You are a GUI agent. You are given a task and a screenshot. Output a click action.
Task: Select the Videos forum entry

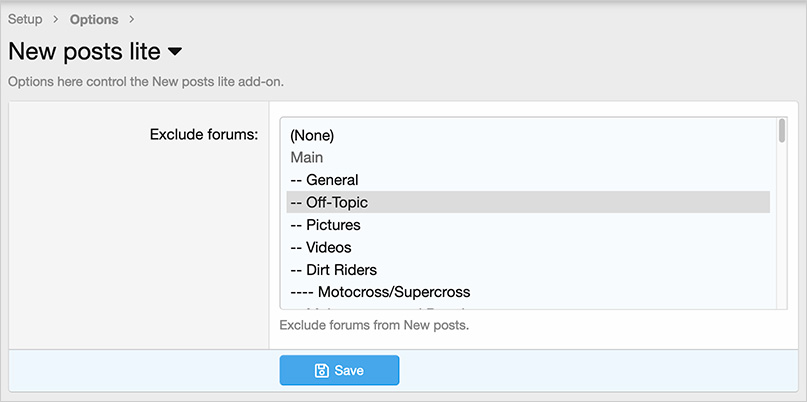pyautogui.click(x=321, y=247)
